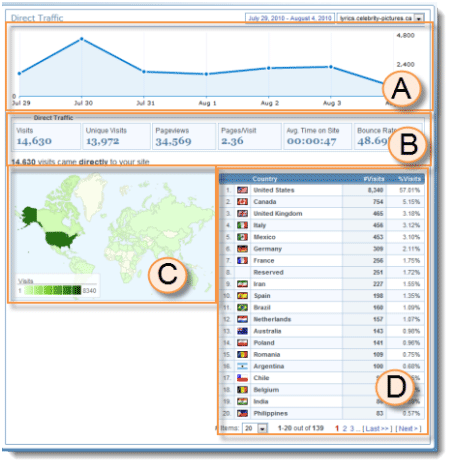Click the 'United States' country name
This screenshot has height=468, width=454.
(274, 190)
